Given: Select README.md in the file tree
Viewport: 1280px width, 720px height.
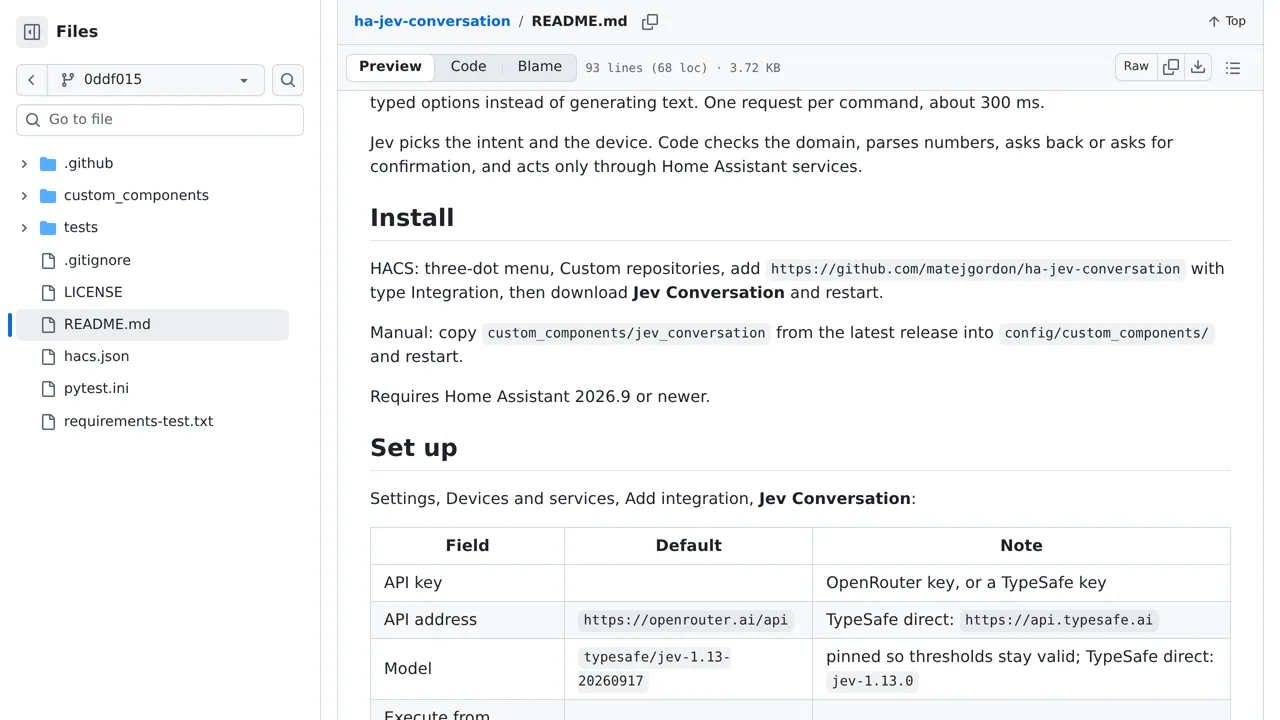Looking at the screenshot, I should [152, 324].
